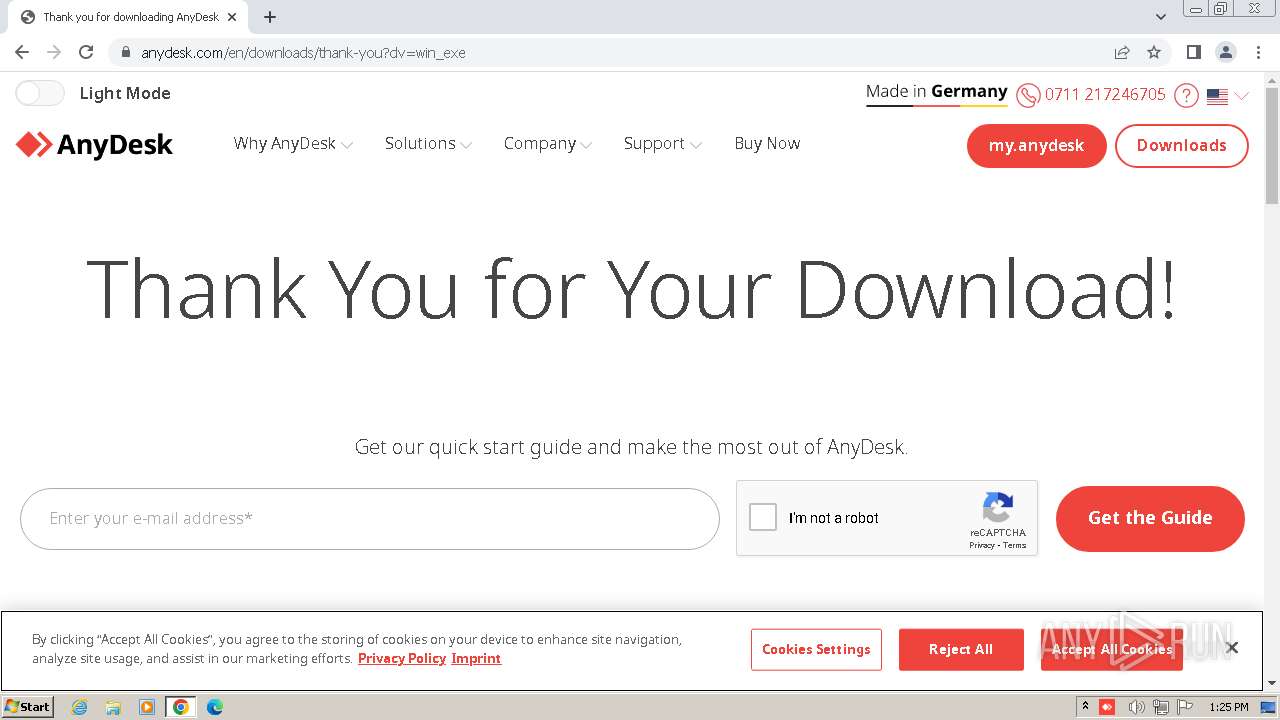1280x720 pixels.
Task: Open a new tab with plus icon
Action: pos(270,17)
